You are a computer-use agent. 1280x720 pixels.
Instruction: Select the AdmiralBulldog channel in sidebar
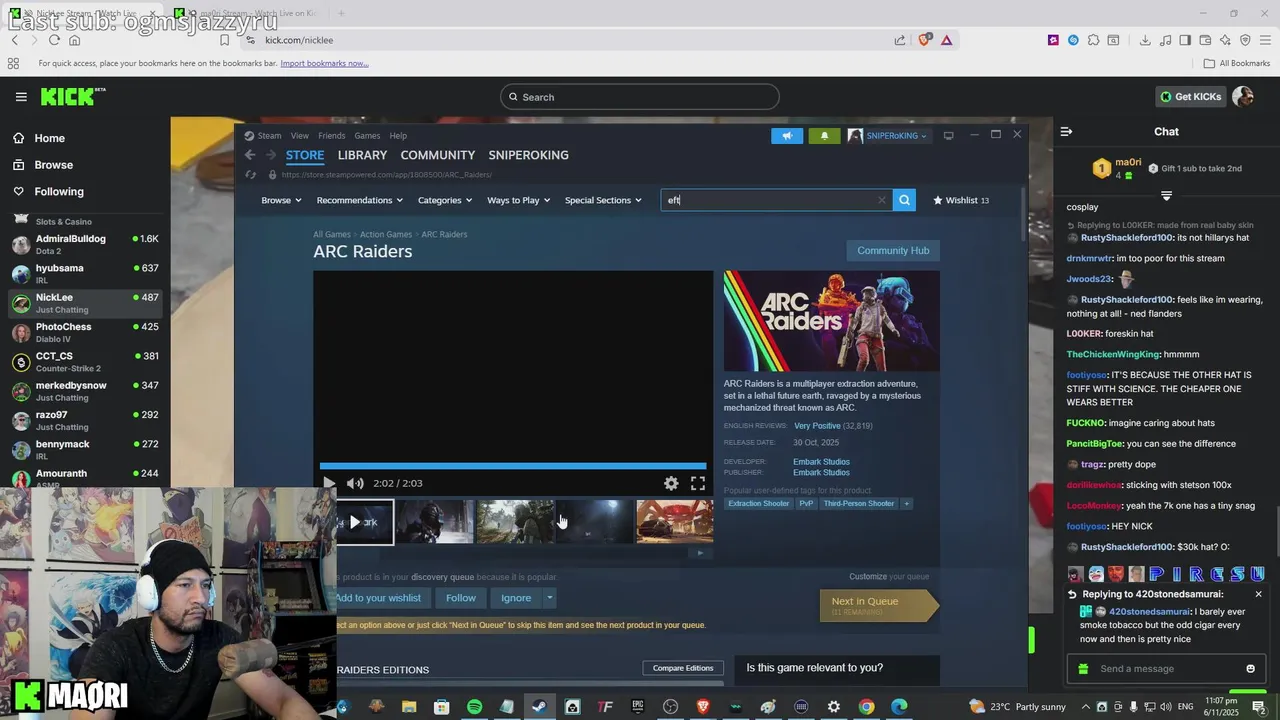pyautogui.click(x=85, y=244)
